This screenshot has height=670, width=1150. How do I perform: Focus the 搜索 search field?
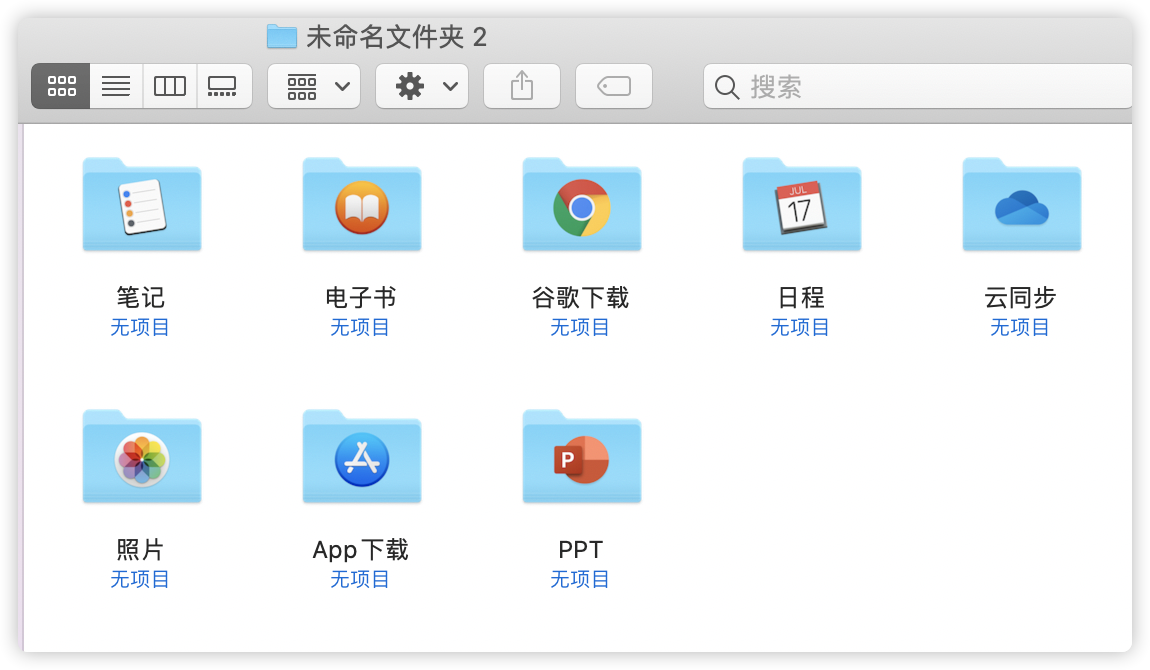(918, 86)
